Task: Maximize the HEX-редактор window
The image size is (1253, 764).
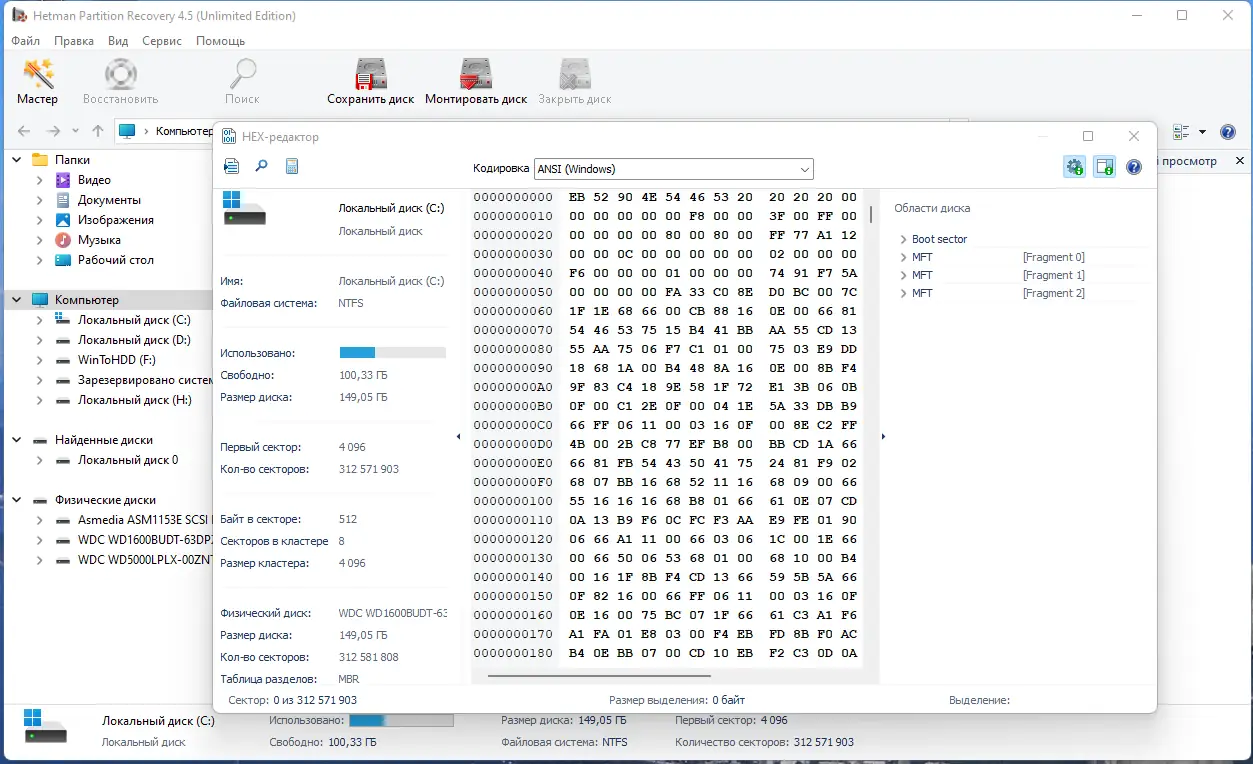Action: point(1088,136)
